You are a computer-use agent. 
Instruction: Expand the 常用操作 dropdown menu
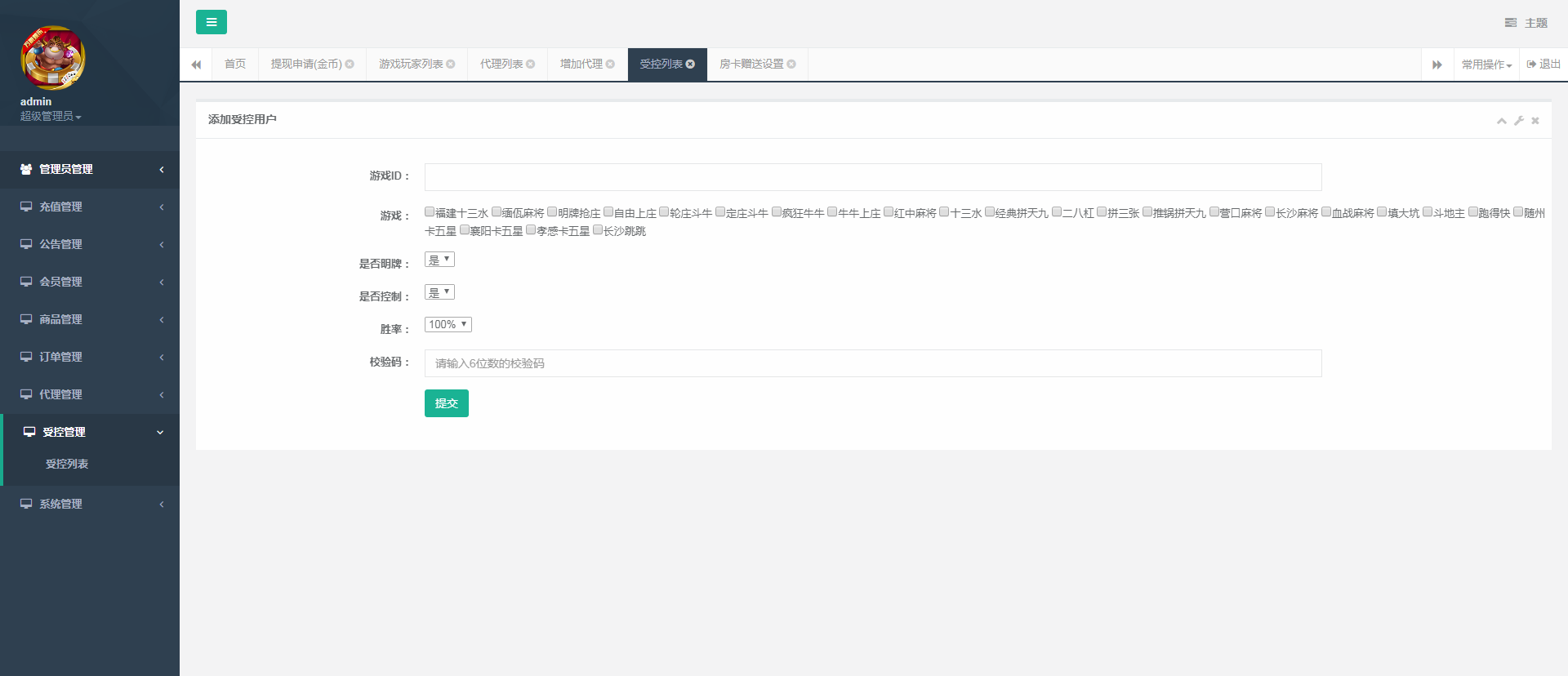(1486, 64)
